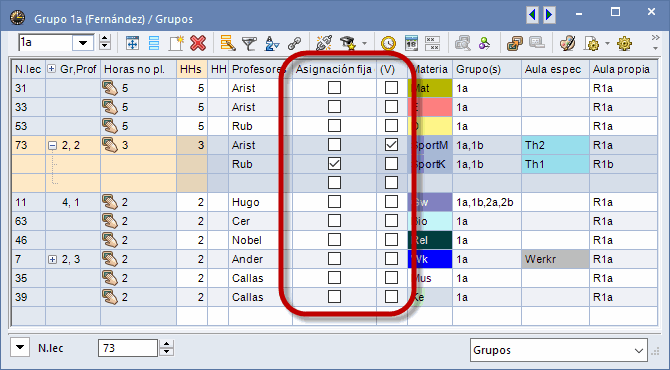Select the Werkr special room cell

pyautogui.click(x=555, y=259)
